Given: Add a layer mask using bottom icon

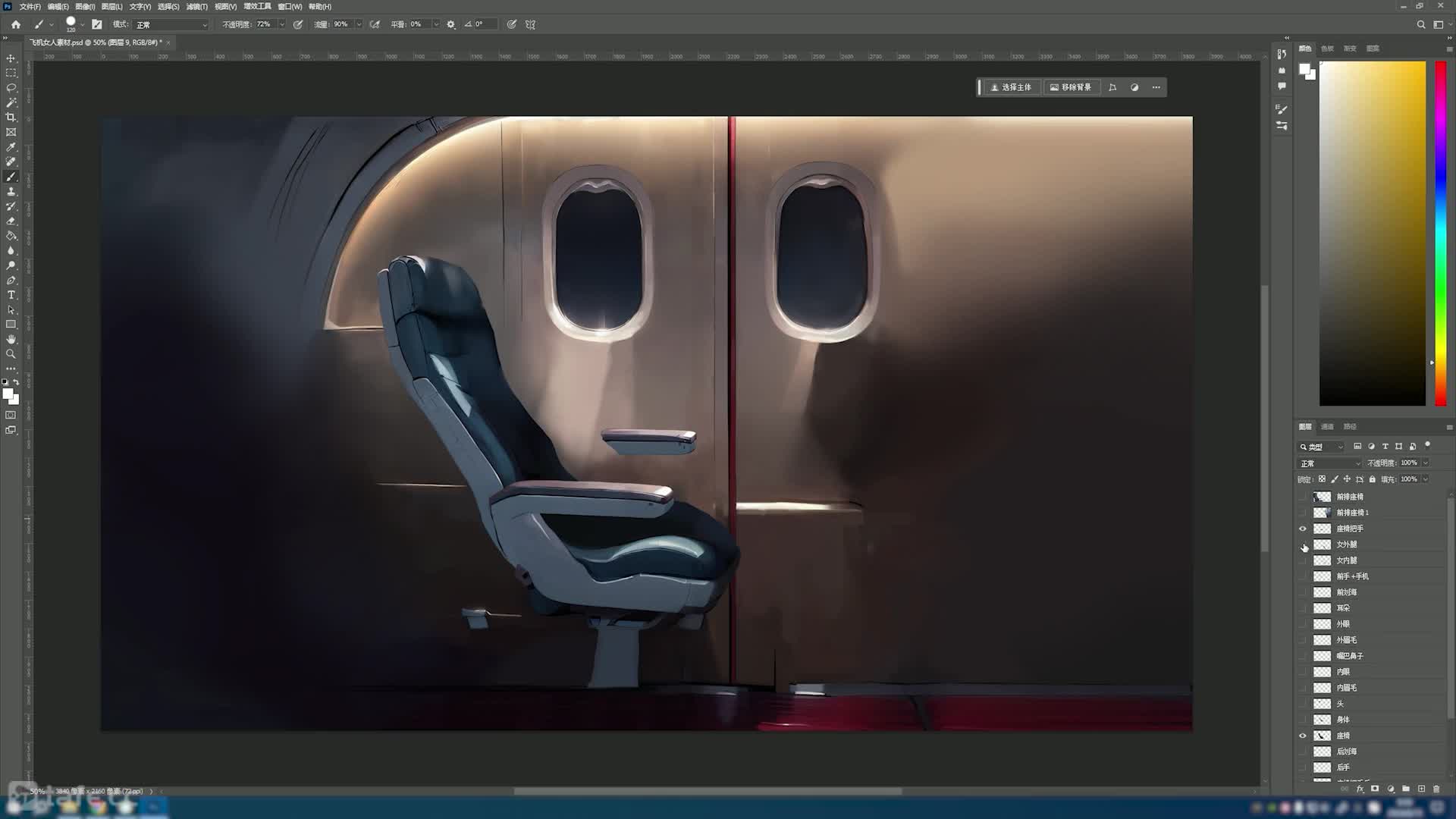Looking at the screenshot, I should point(1375,789).
